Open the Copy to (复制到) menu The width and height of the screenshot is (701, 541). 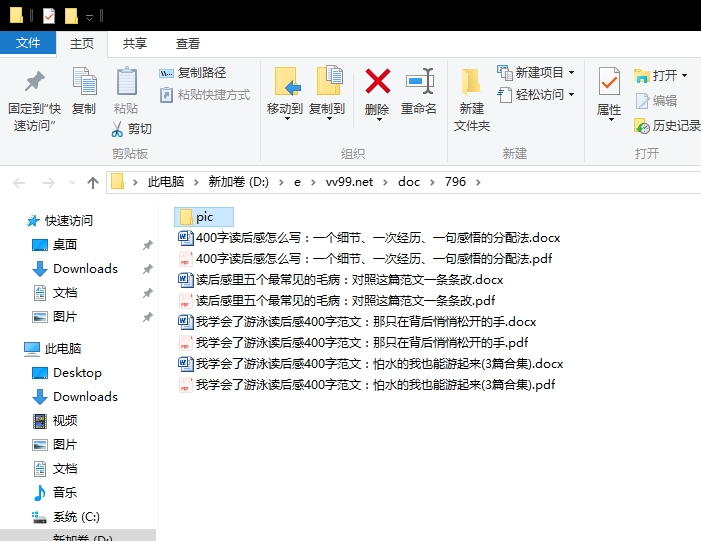(327, 94)
